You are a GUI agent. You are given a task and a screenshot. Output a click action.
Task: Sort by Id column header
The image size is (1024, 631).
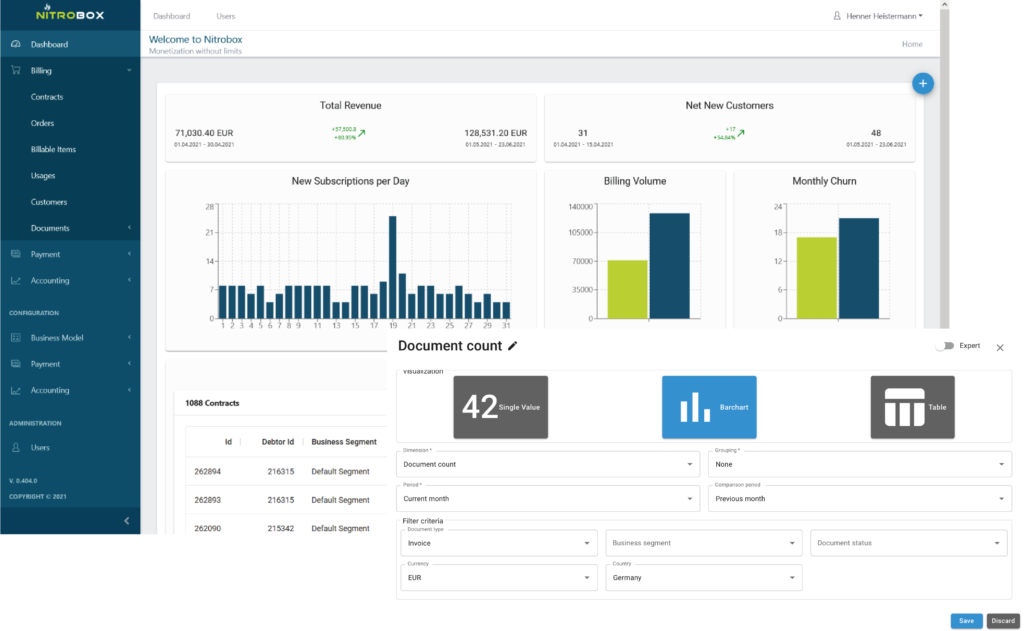(x=228, y=442)
